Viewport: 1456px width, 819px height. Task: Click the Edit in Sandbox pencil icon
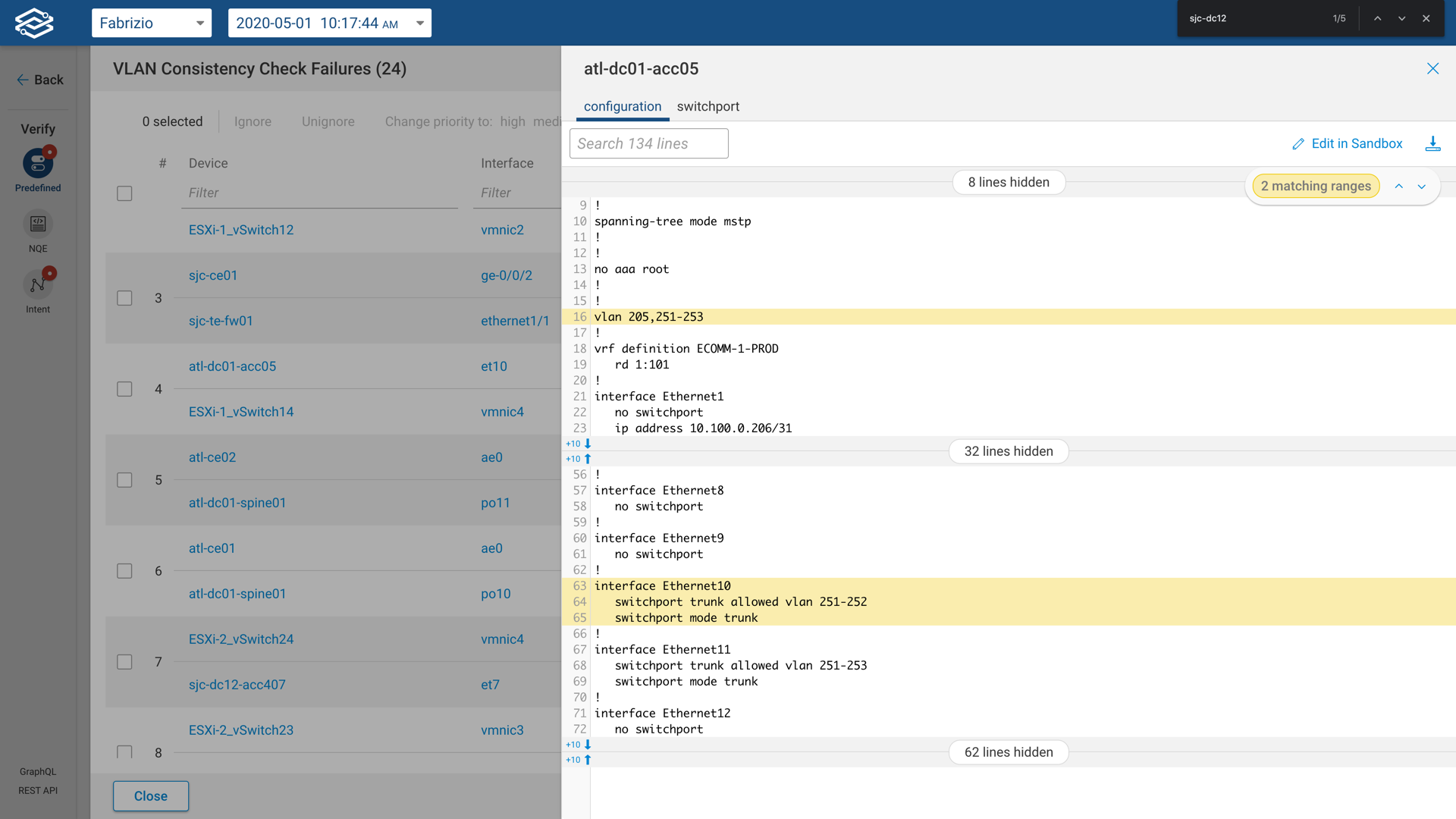1298,143
